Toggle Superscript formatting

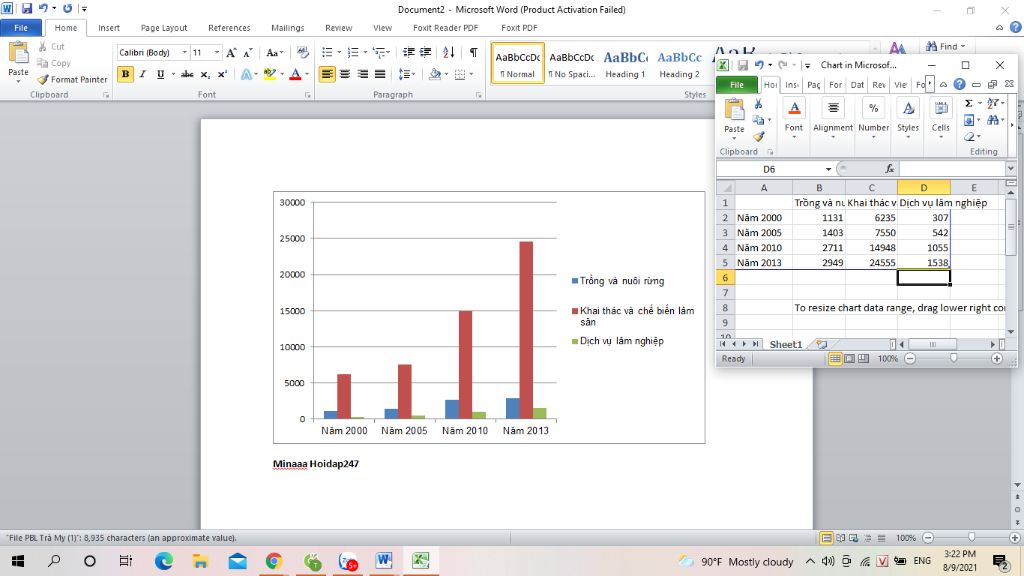(x=222, y=74)
